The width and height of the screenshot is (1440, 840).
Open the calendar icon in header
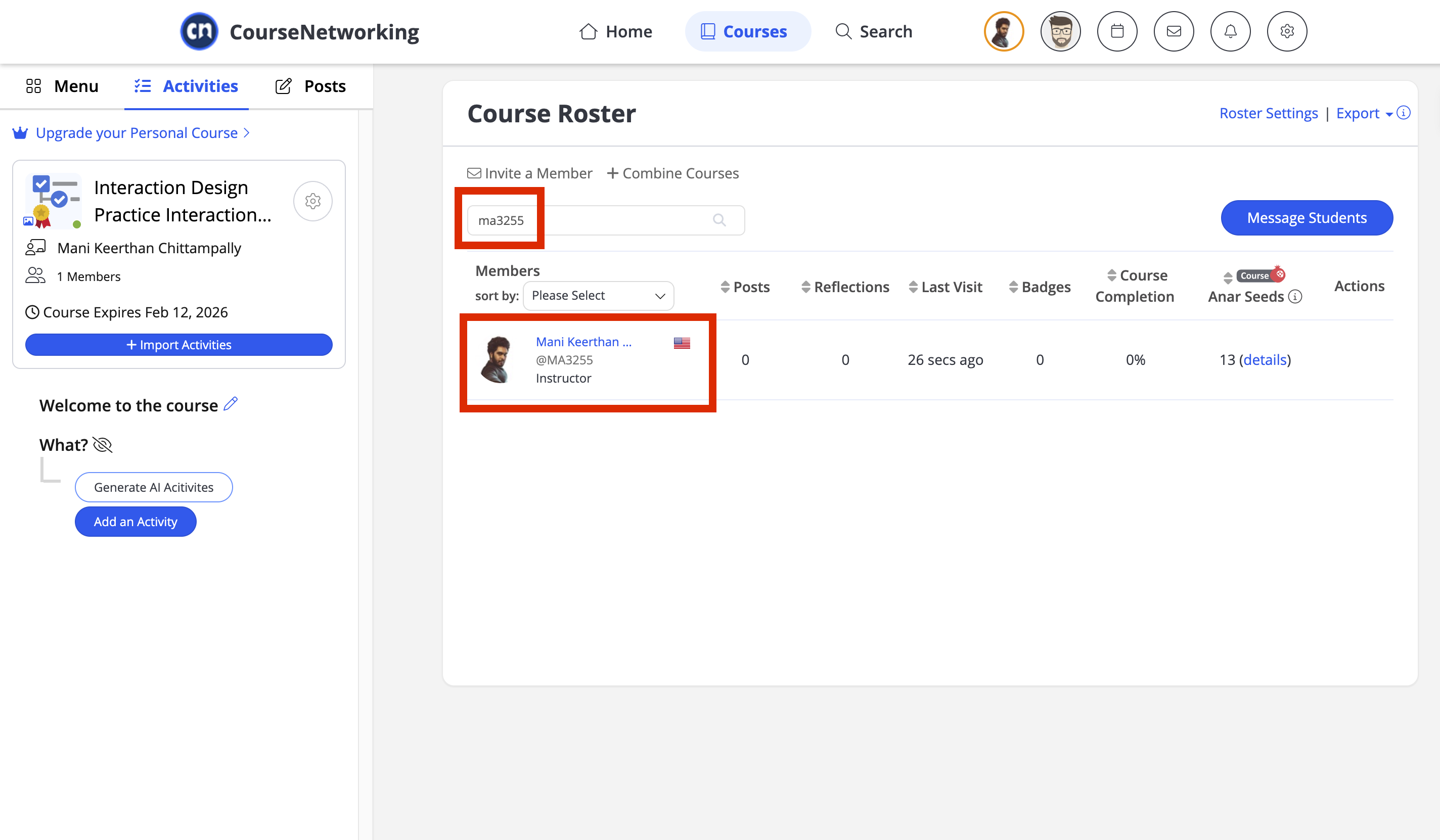(x=1116, y=31)
